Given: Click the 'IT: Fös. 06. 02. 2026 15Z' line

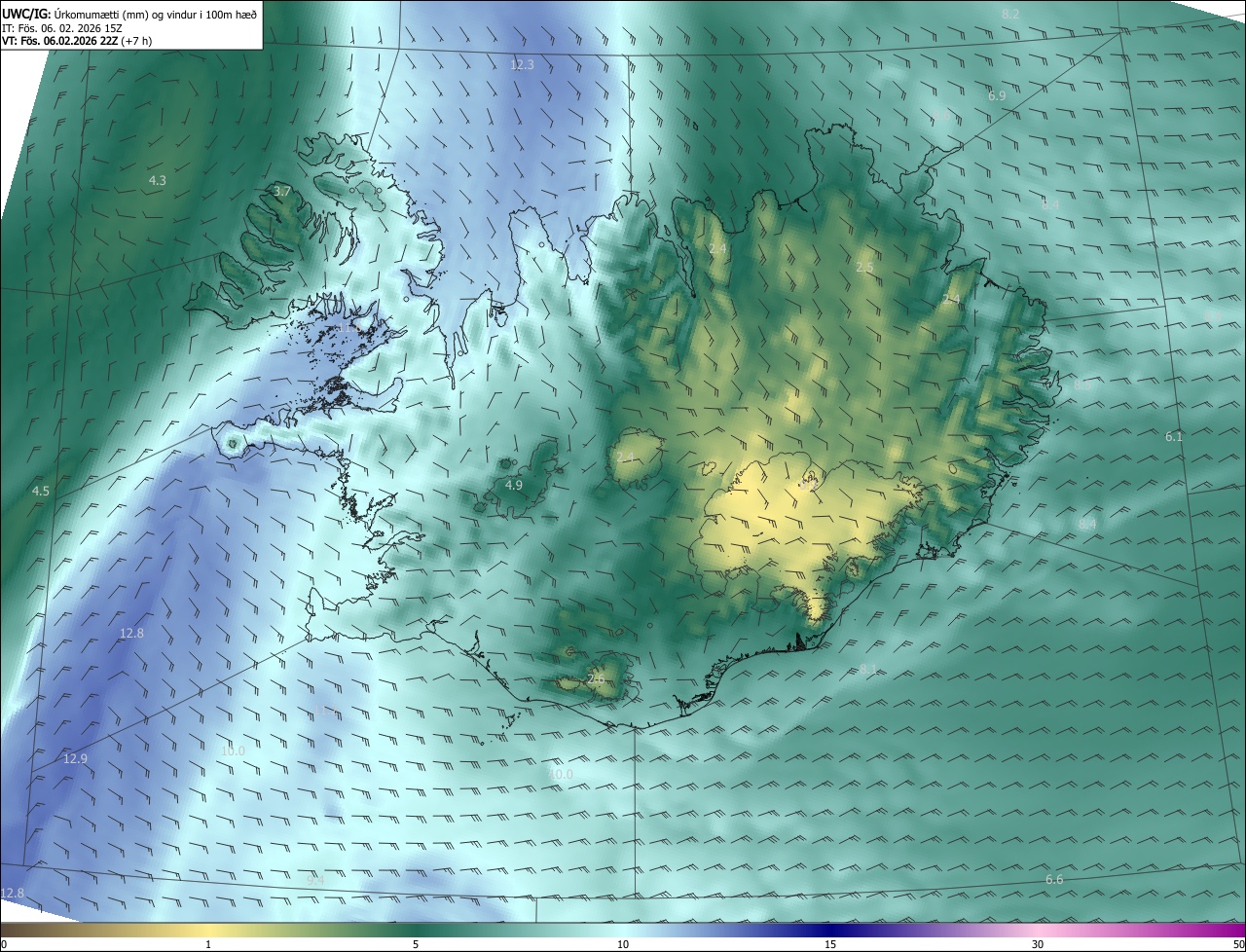Looking at the screenshot, I should pos(62,28).
